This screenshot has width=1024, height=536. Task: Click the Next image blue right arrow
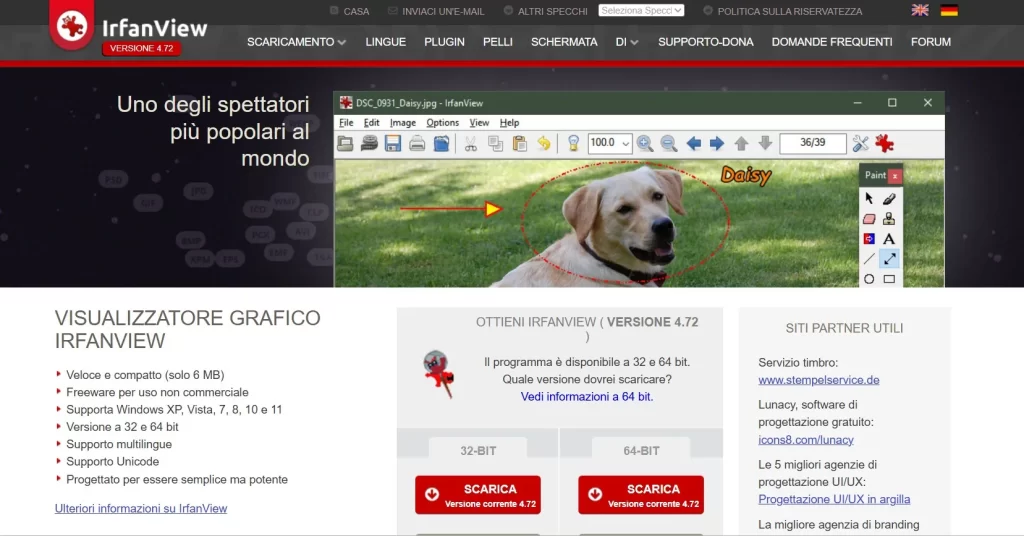click(x=716, y=144)
